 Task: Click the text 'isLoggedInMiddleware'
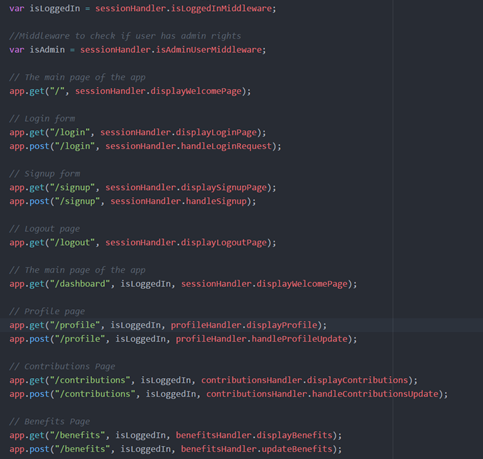point(221,9)
